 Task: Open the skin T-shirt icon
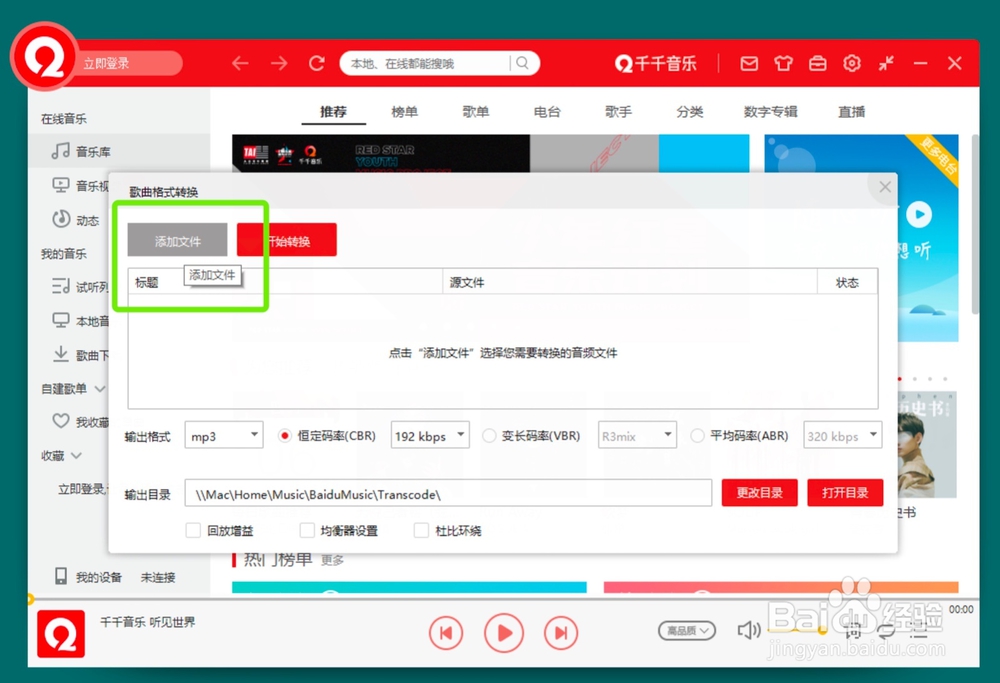click(x=783, y=63)
